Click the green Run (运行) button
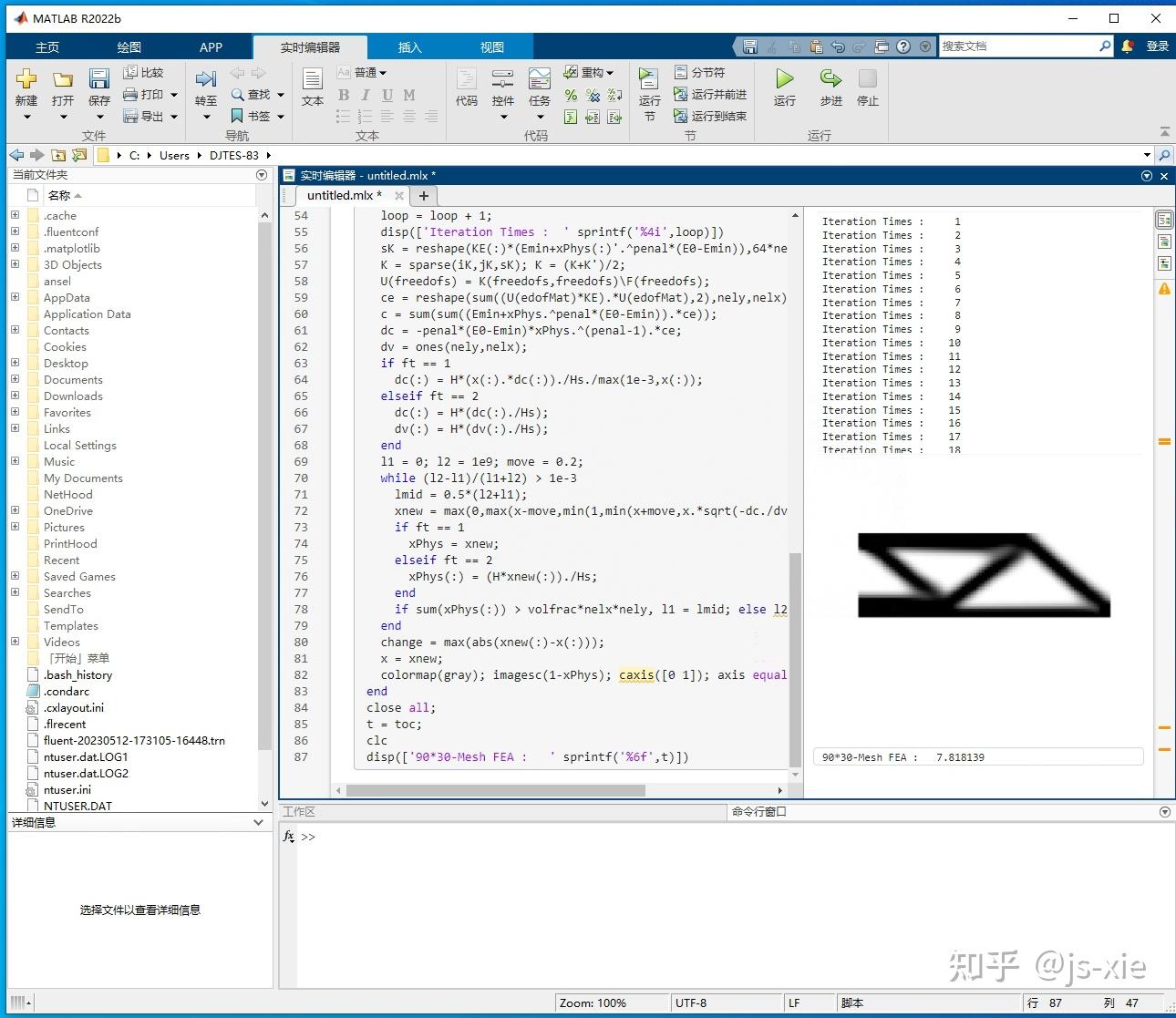 click(784, 80)
